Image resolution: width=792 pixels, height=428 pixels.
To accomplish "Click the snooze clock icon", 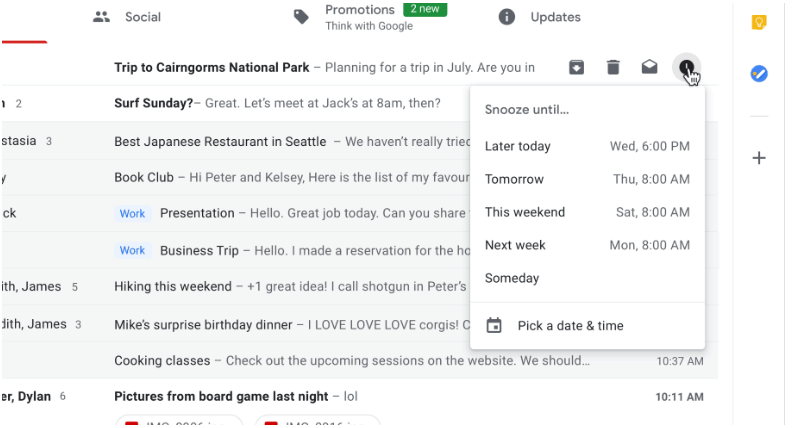I will tap(686, 67).
